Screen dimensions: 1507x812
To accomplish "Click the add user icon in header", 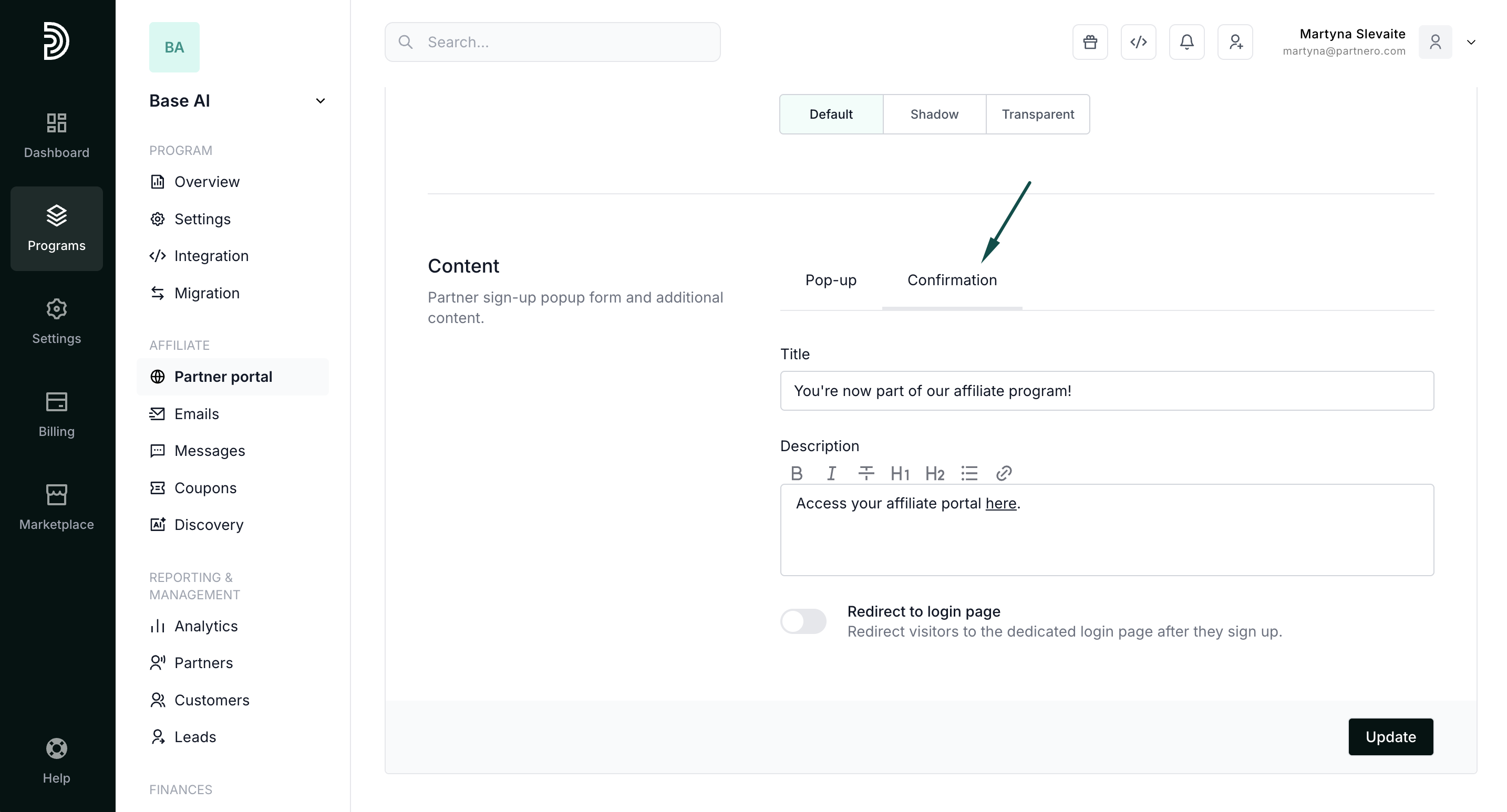I will coord(1235,42).
